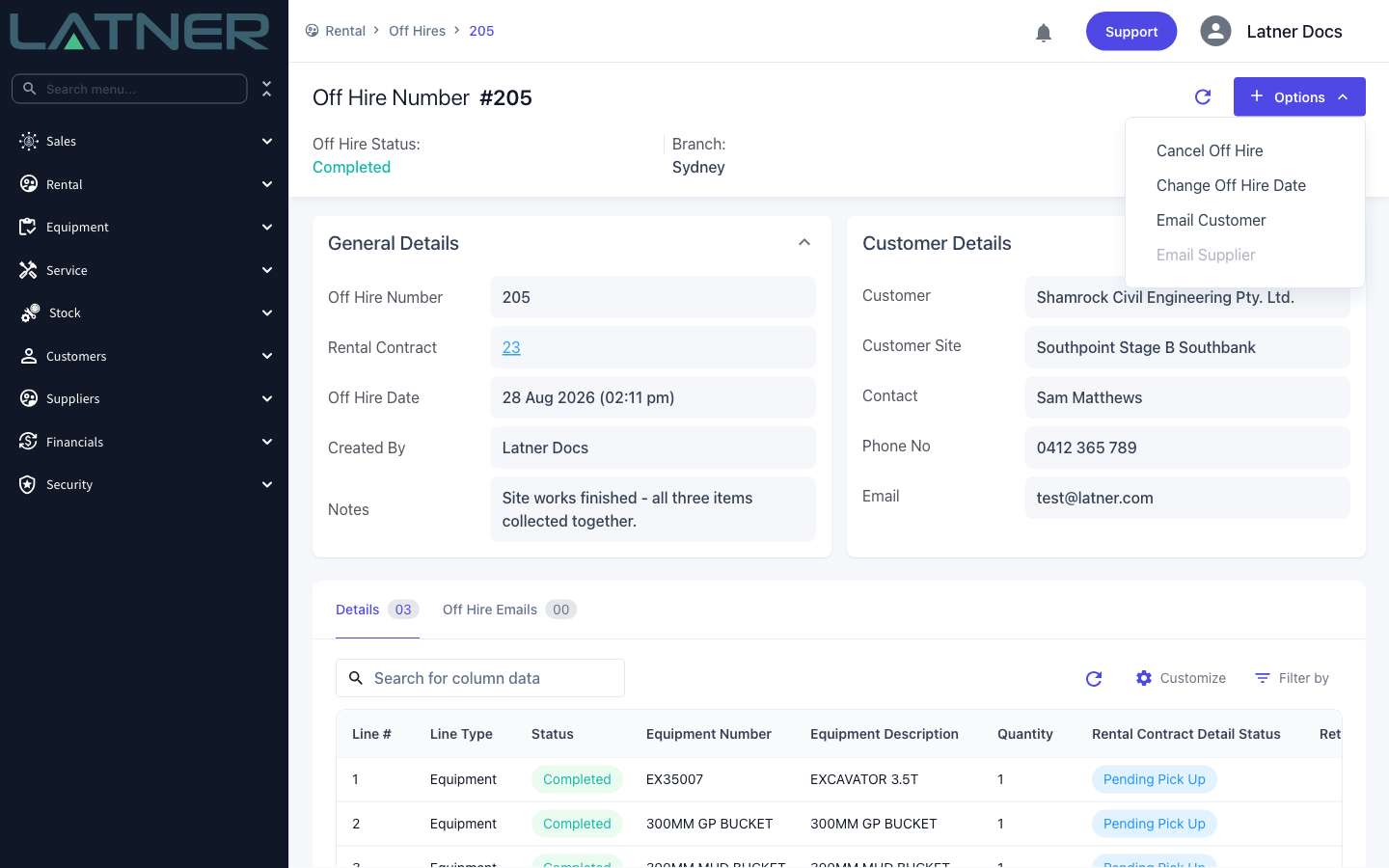This screenshot has width=1389, height=868.
Task: Switch to the Details tab
Action: click(377, 610)
